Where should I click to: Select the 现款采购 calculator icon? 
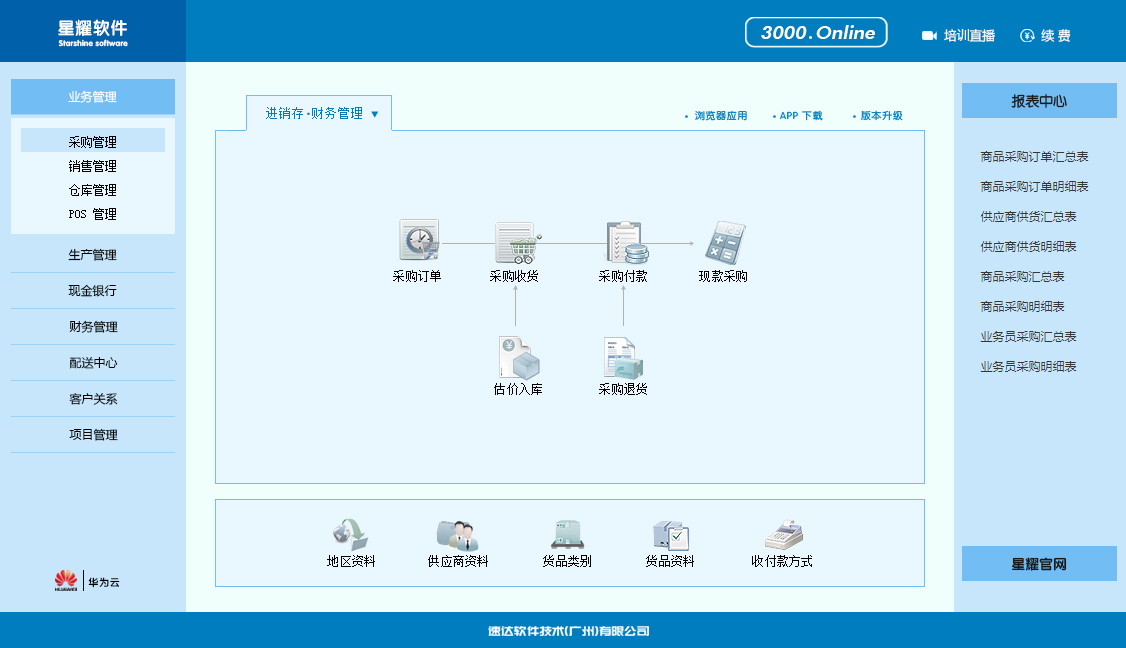(723, 242)
